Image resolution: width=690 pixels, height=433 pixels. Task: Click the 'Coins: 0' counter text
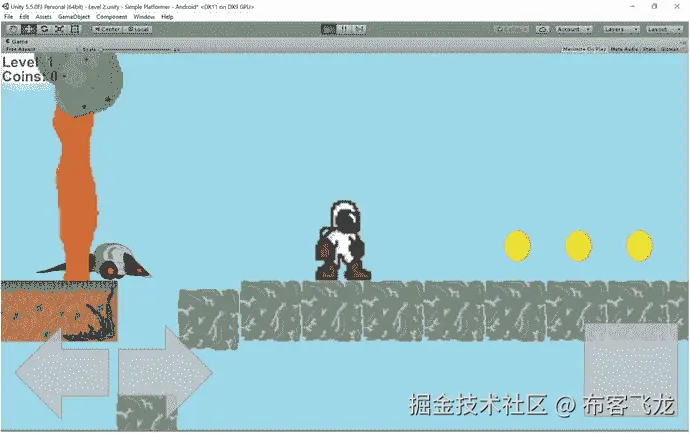tap(30, 76)
